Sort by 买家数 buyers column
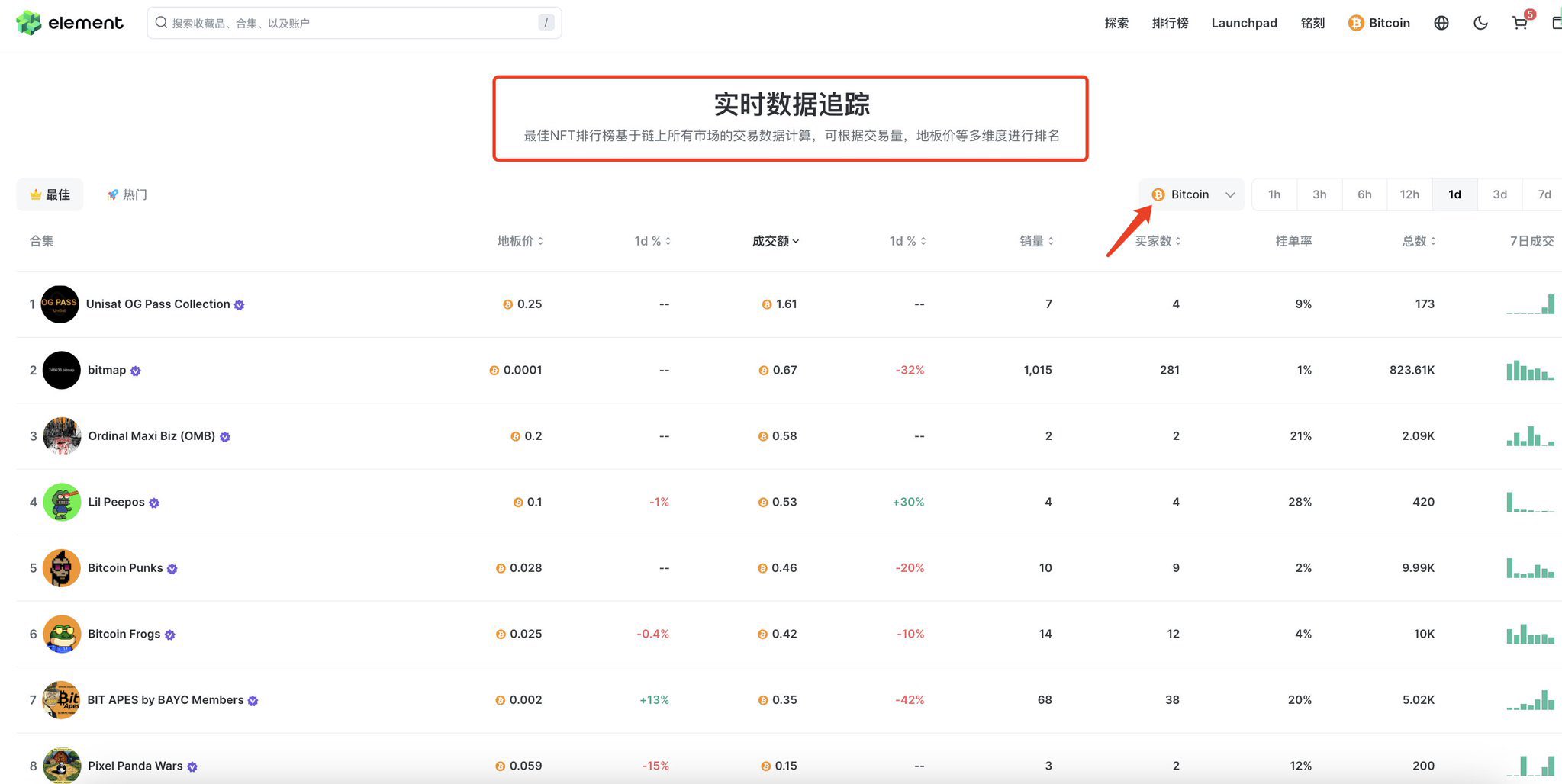 coord(1157,241)
